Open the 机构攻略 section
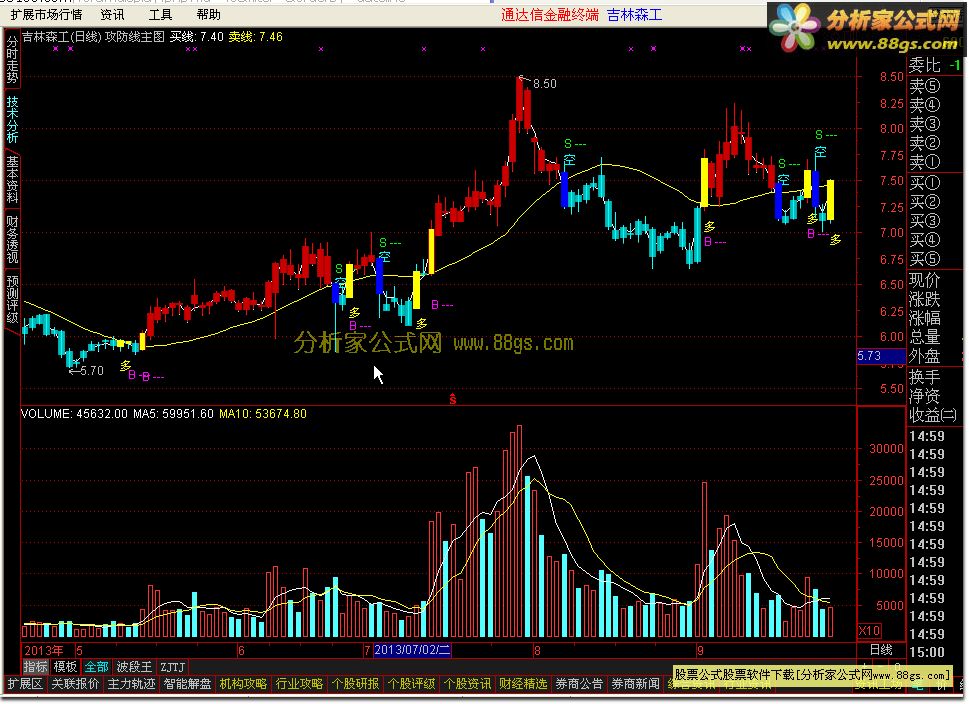Viewport: 969px width, 704px height. tap(243, 684)
